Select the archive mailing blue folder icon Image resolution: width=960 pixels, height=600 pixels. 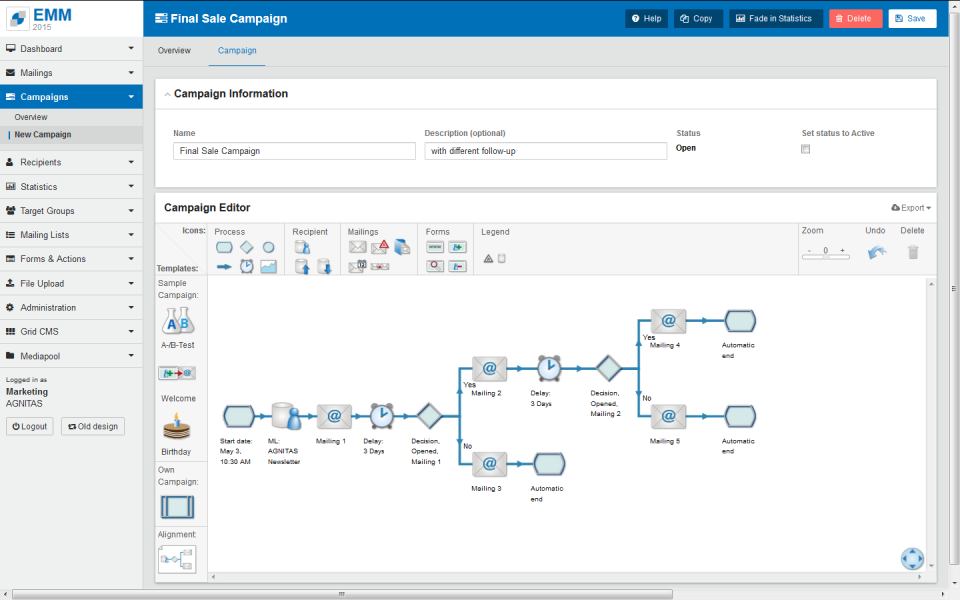(x=402, y=247)
